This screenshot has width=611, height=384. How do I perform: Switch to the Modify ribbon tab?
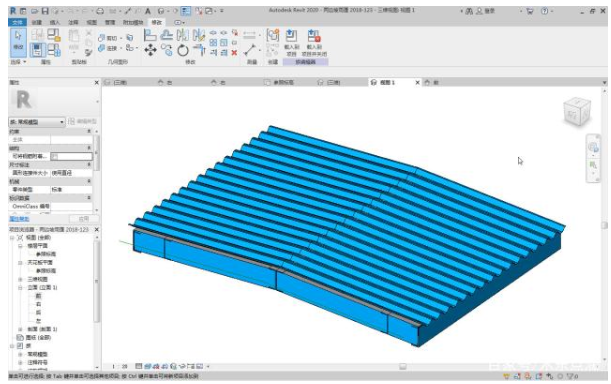point(157,22)
